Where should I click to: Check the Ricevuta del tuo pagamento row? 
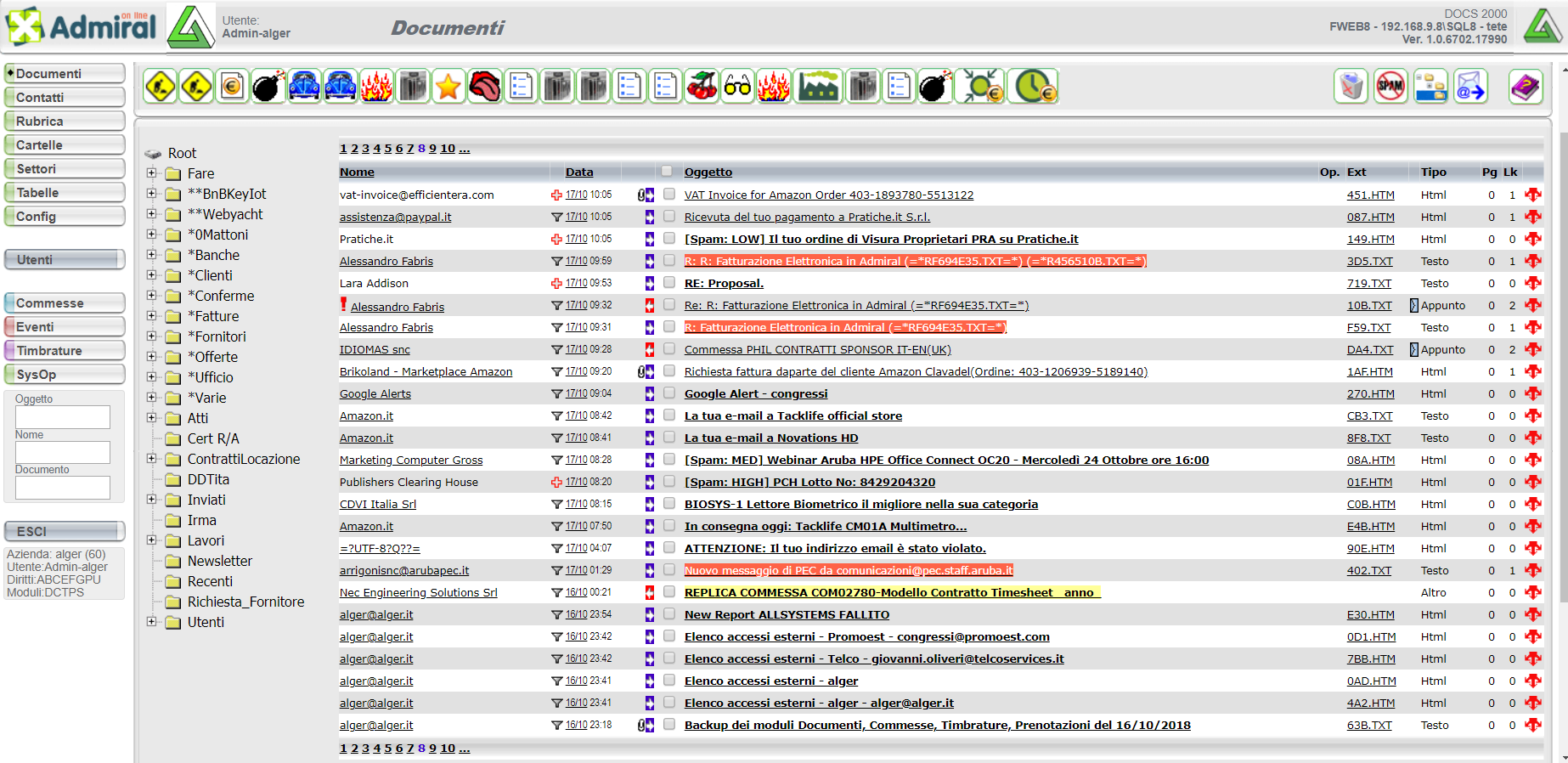pos(669,217)
